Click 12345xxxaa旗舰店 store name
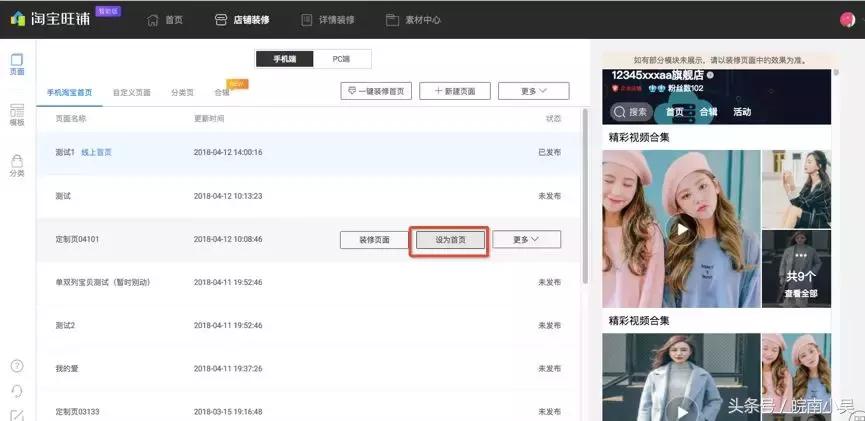Screen dimensions: 865x421 tap(657, 76)
